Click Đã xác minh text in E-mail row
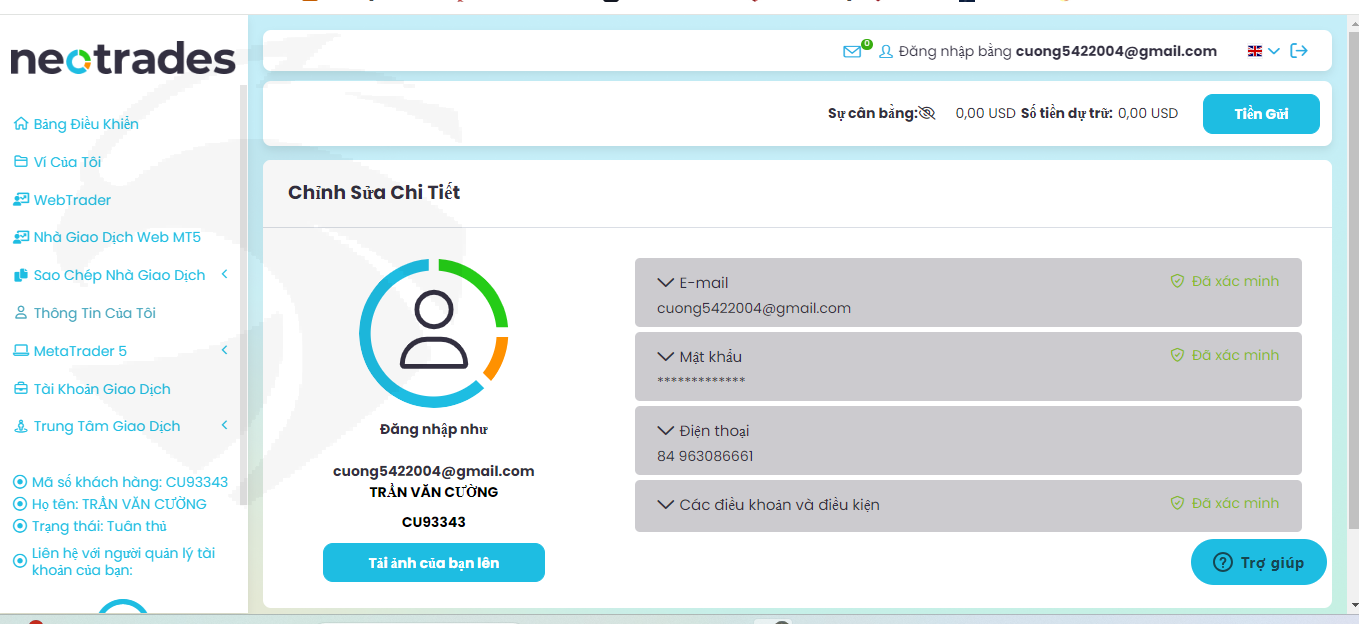The image size is (1359, 624). click(x=1235, y=281)
